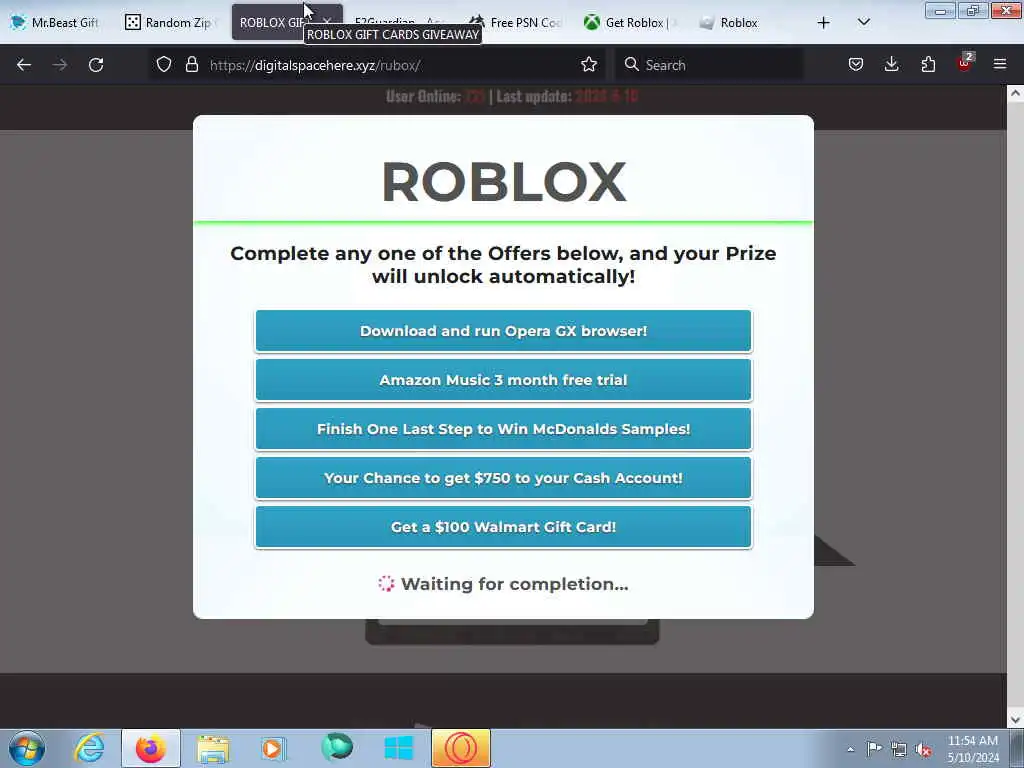The width and height of the screenshot is (1024, 768).
Task: Close the ROBLOX GIFT CARDS GIVEAWAY tab
Action: pyautogui.click(x=327, y=23)
